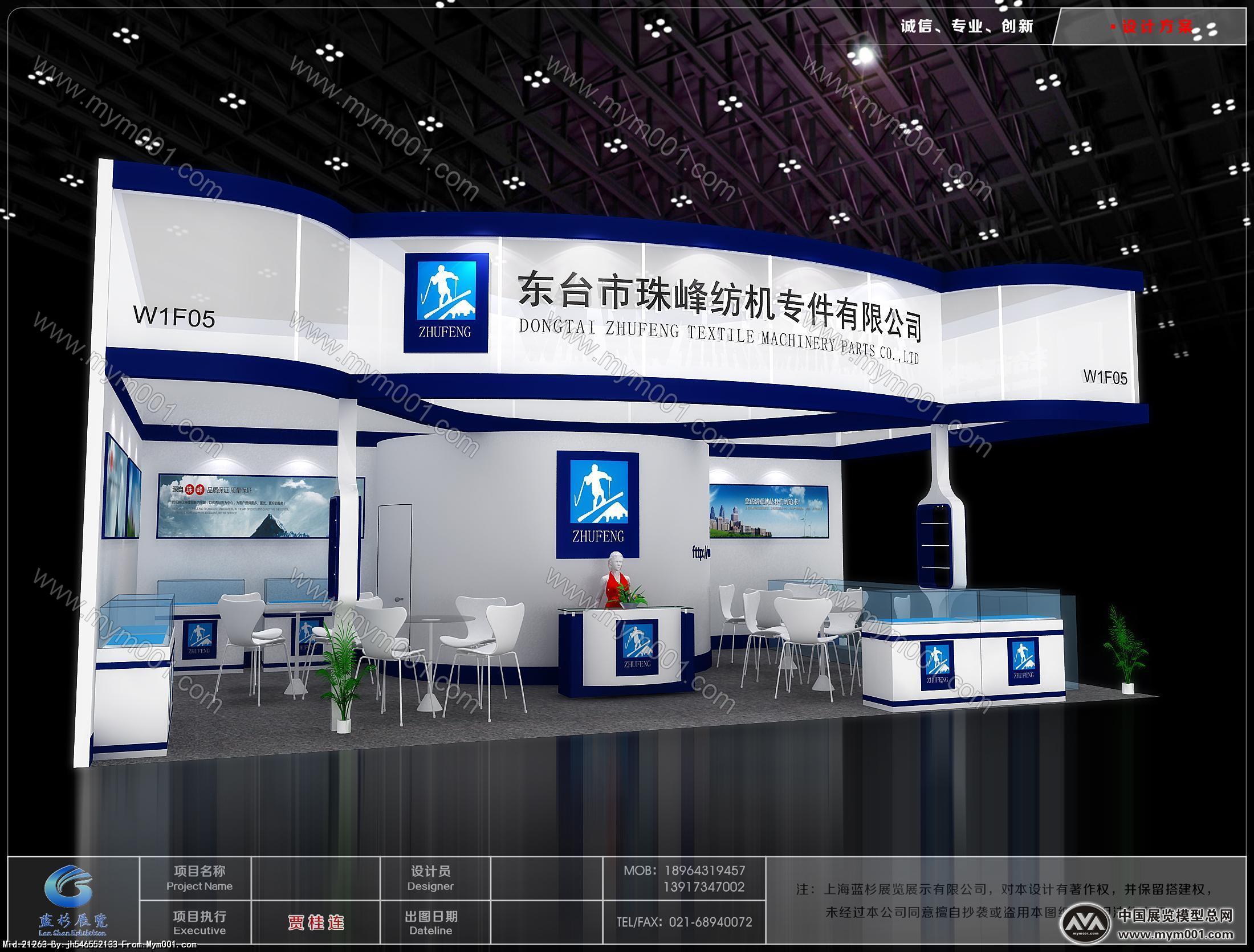Click the 东台市珠峰纺机专件有限公司 heading
The height and width of the screenshot is (952, 1254).
click(x=719, y=305)
